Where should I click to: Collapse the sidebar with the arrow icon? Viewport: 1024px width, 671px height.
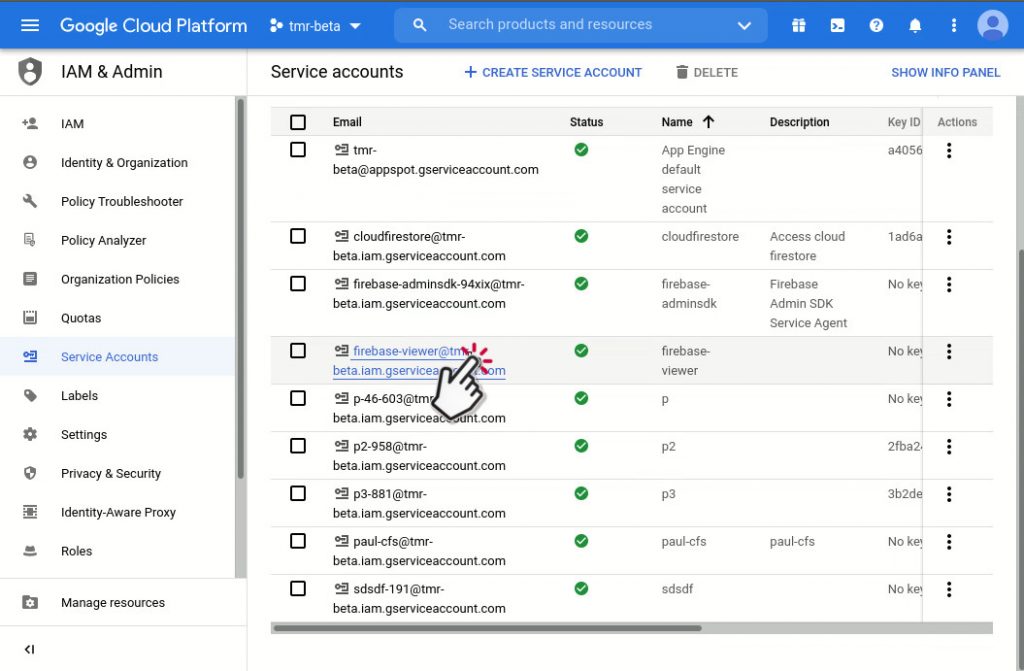click(29, 649)
